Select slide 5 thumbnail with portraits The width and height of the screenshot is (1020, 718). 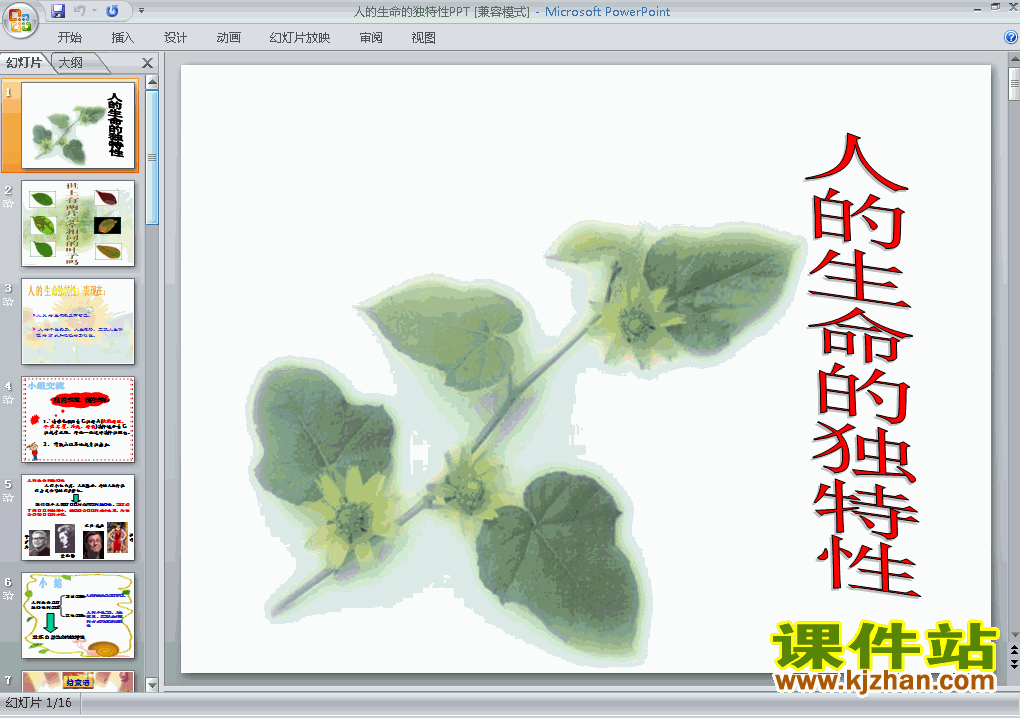[78, 518]
